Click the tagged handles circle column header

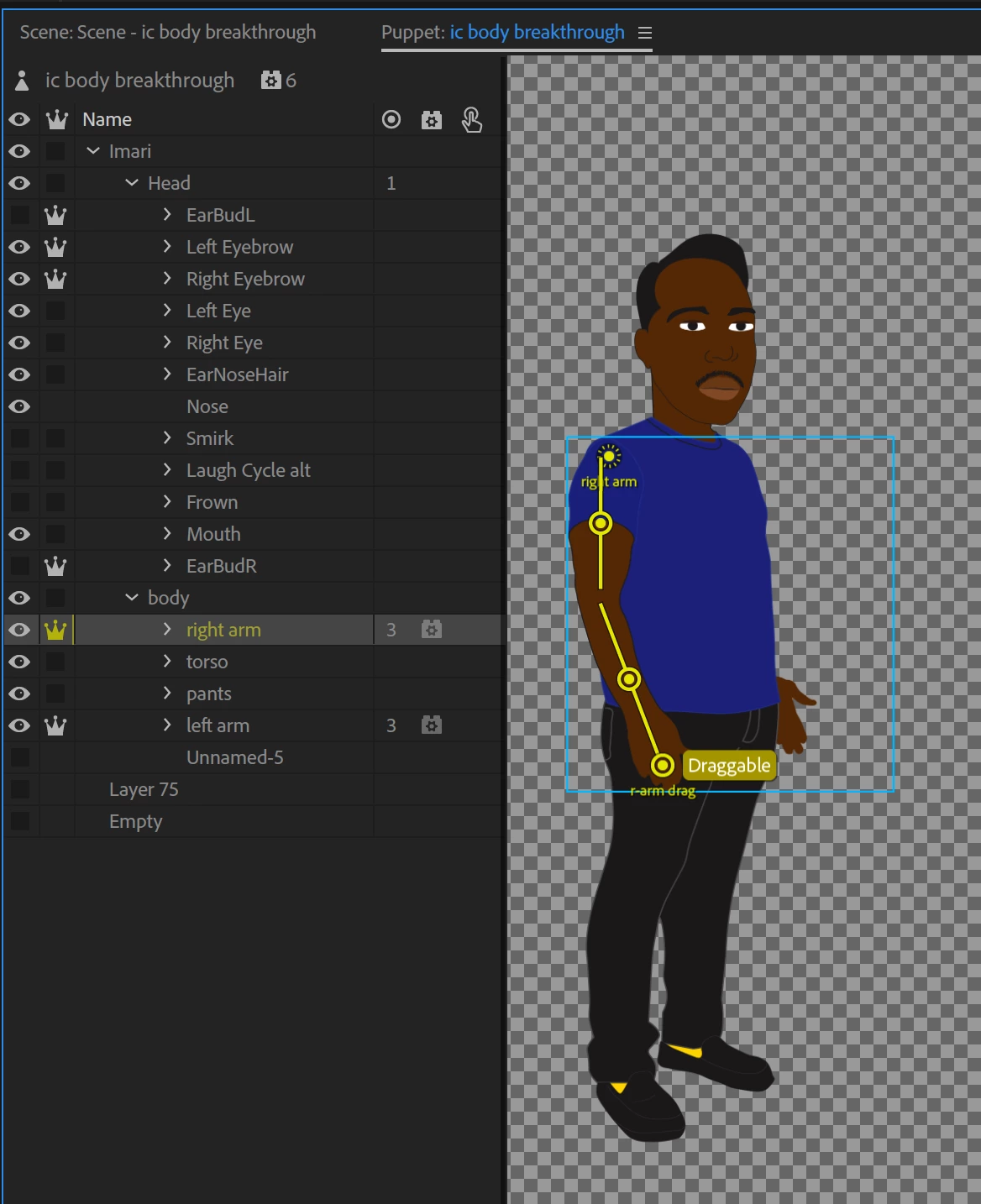391,120
